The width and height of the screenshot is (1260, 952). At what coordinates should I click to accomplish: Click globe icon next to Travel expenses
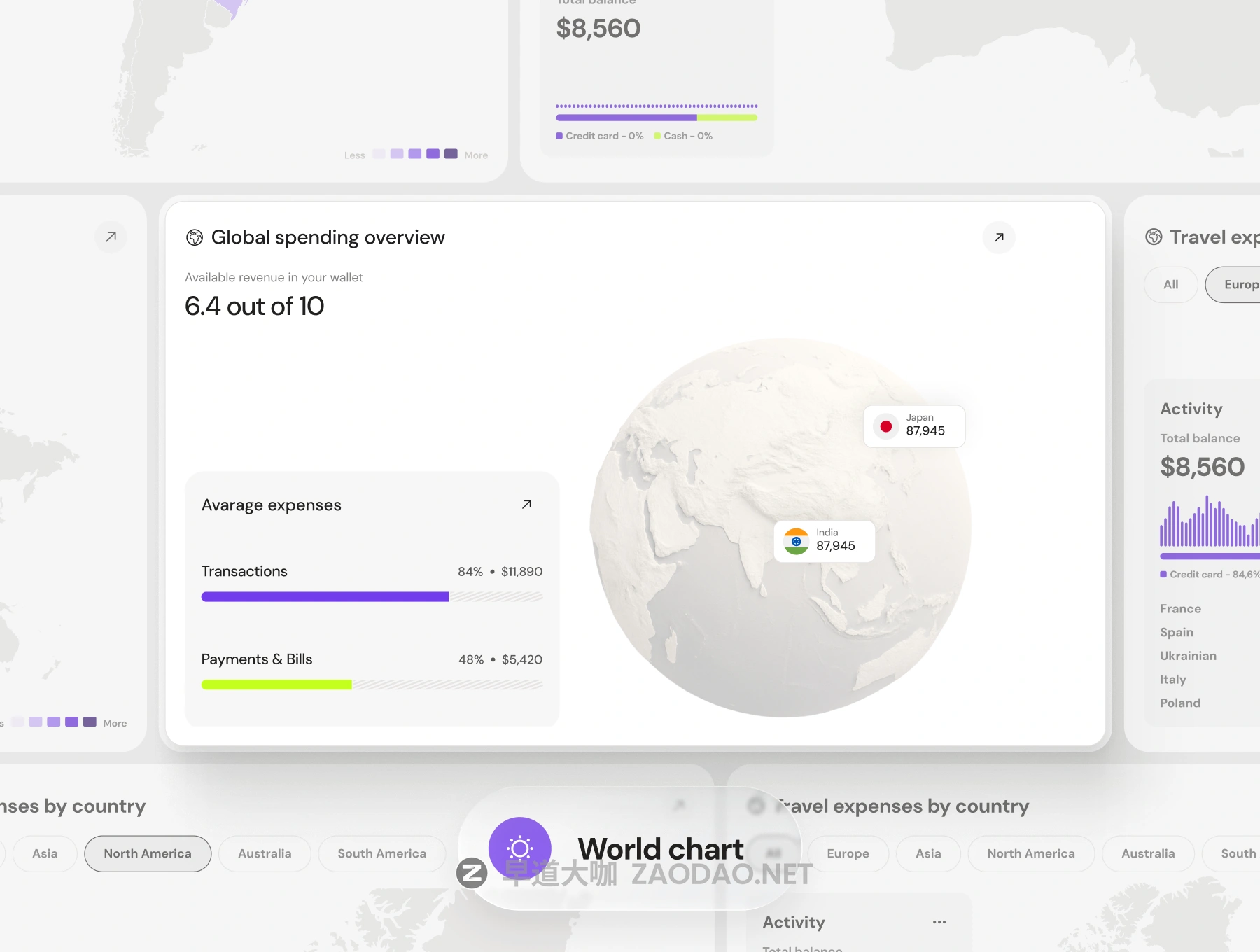click(1154, 237)
